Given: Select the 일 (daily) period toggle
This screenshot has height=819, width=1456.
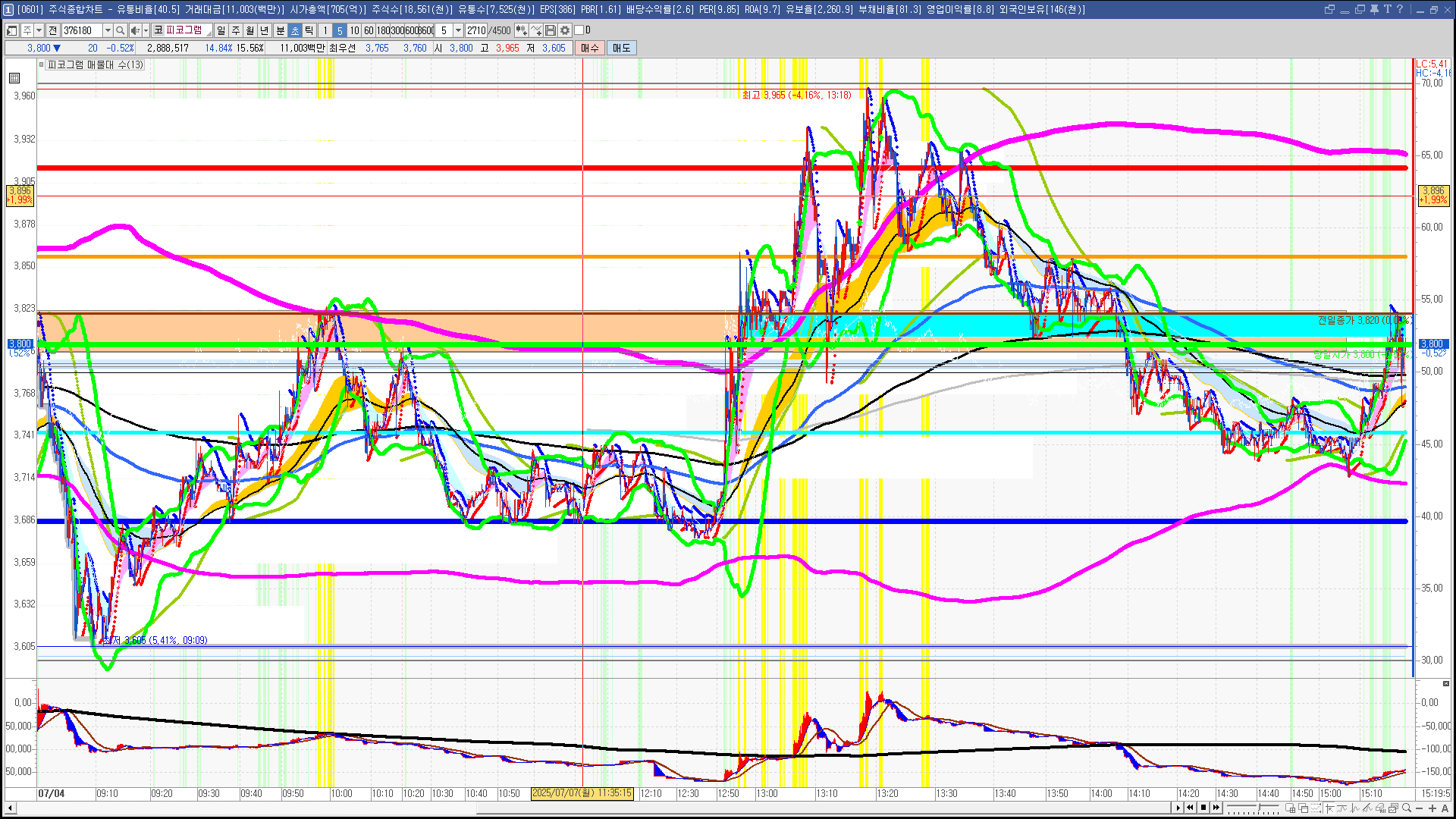Looking at the screenshot, I should [221, 30].
